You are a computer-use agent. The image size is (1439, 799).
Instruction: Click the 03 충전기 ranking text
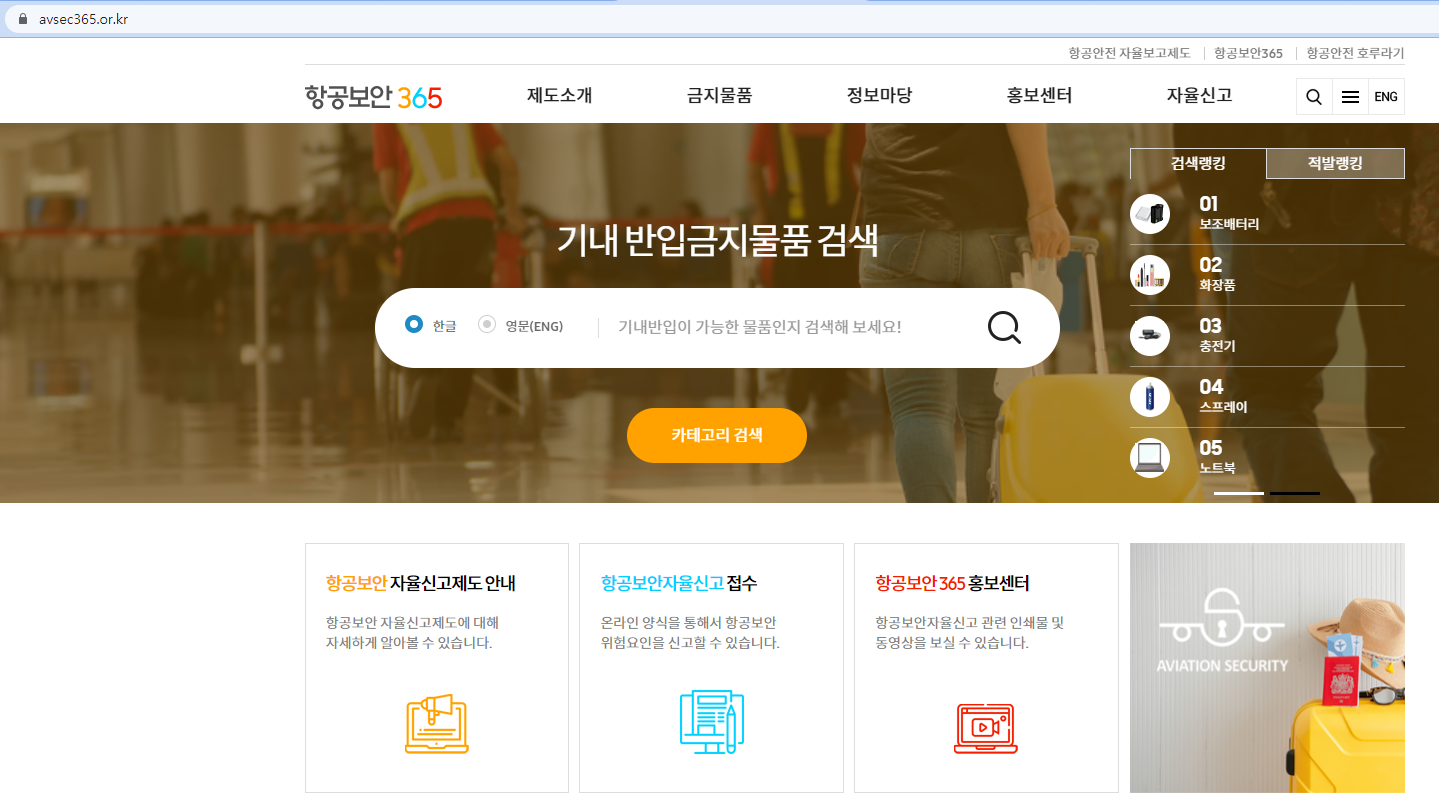1217,336
